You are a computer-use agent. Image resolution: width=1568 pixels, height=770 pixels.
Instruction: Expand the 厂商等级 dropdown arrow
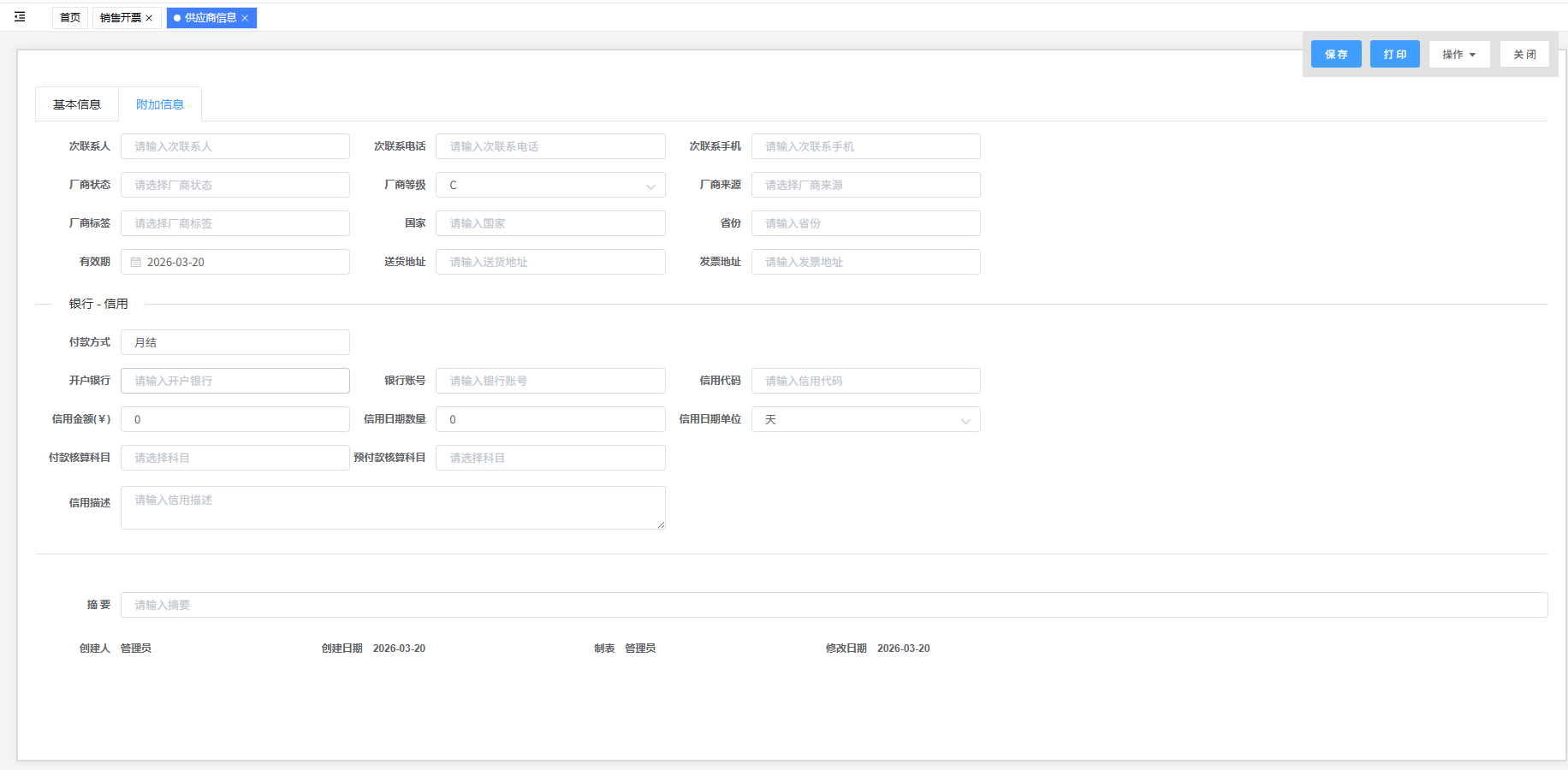tap(650, 186)
